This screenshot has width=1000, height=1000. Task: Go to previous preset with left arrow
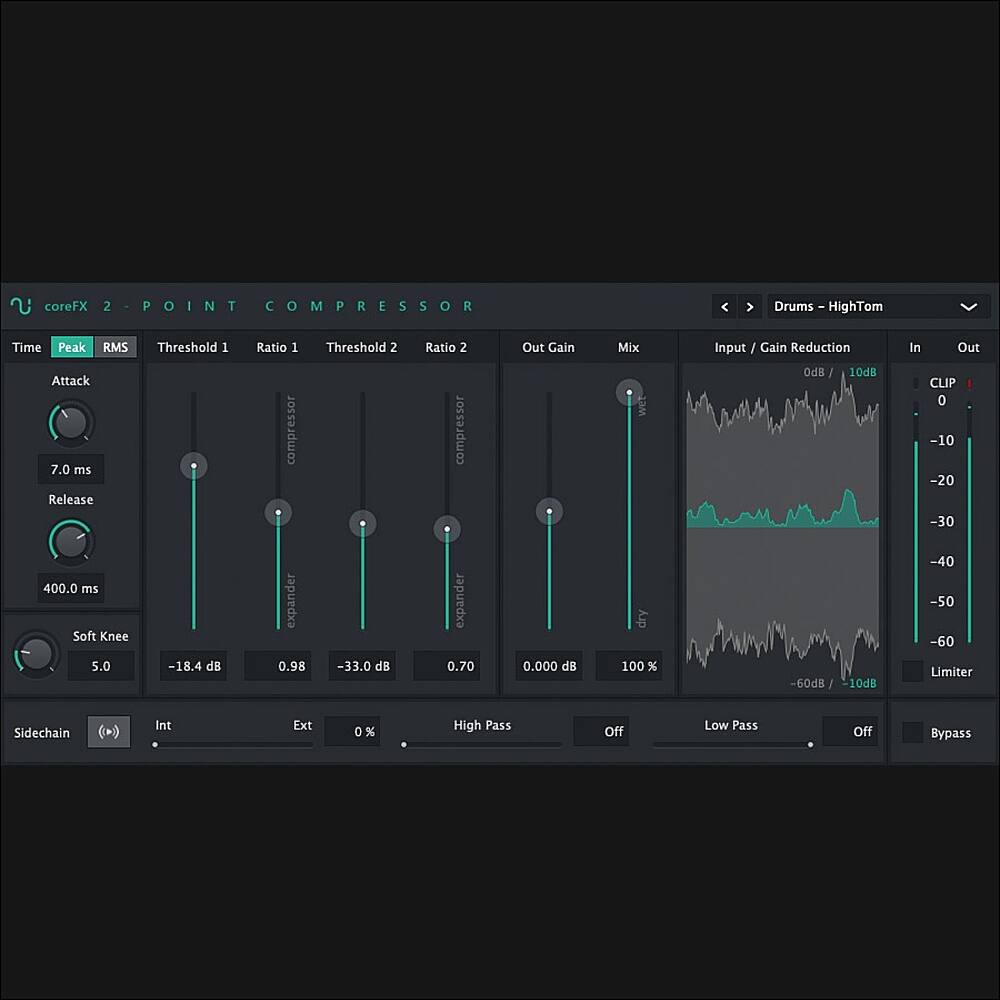point(725,307)
